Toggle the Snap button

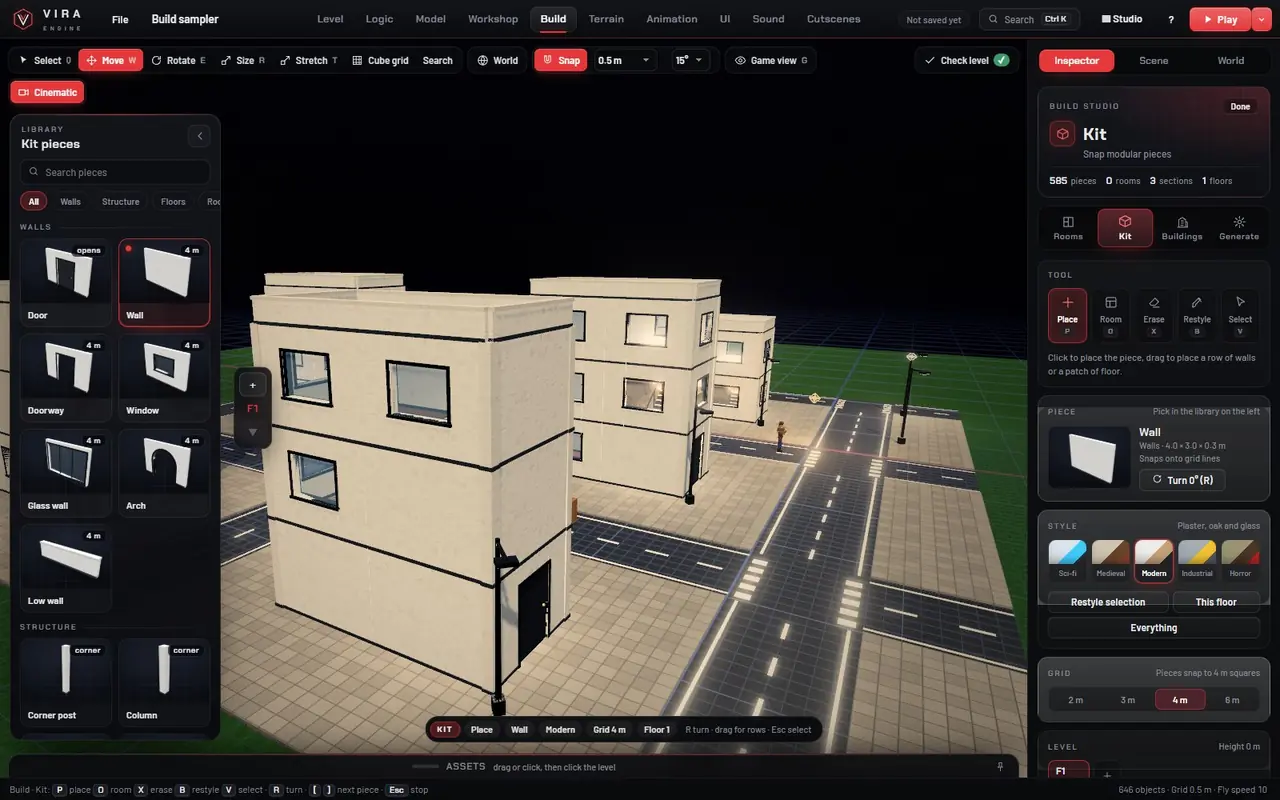click(561, 60)
